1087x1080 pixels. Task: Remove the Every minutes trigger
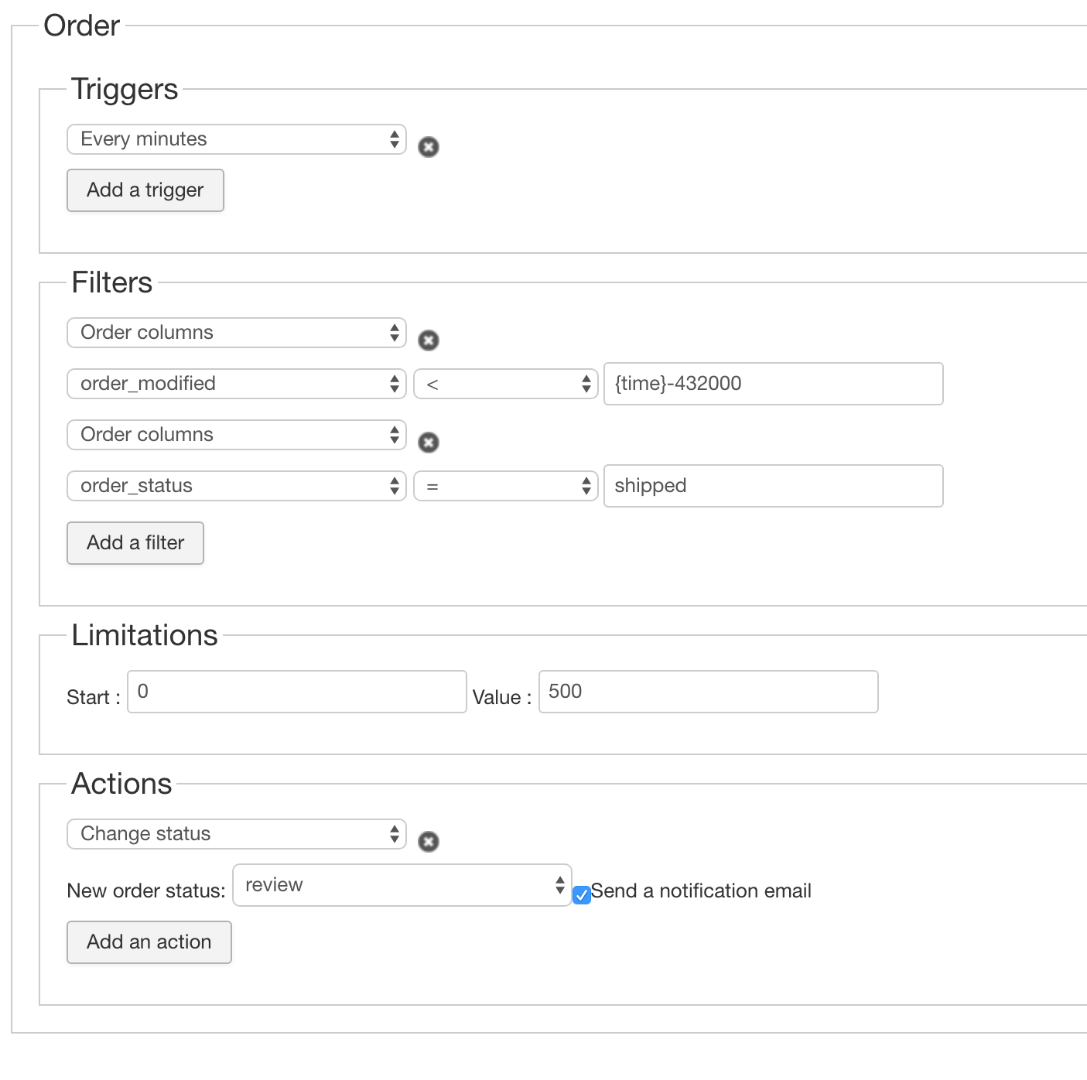tap(428, 147)
